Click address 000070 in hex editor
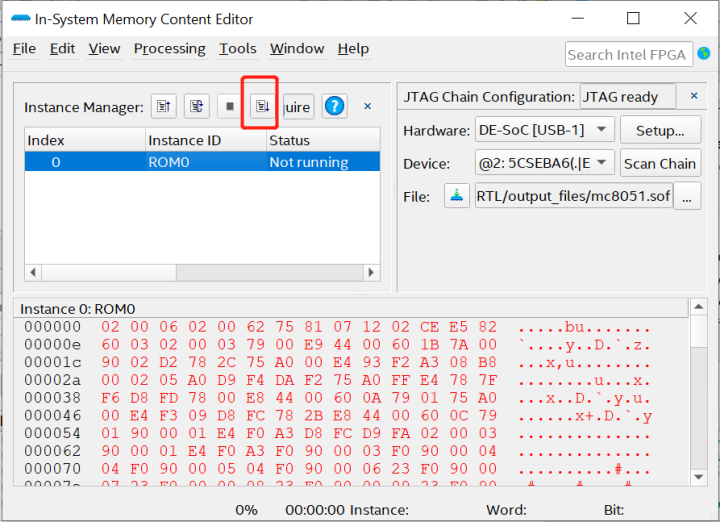 [52, 469]
